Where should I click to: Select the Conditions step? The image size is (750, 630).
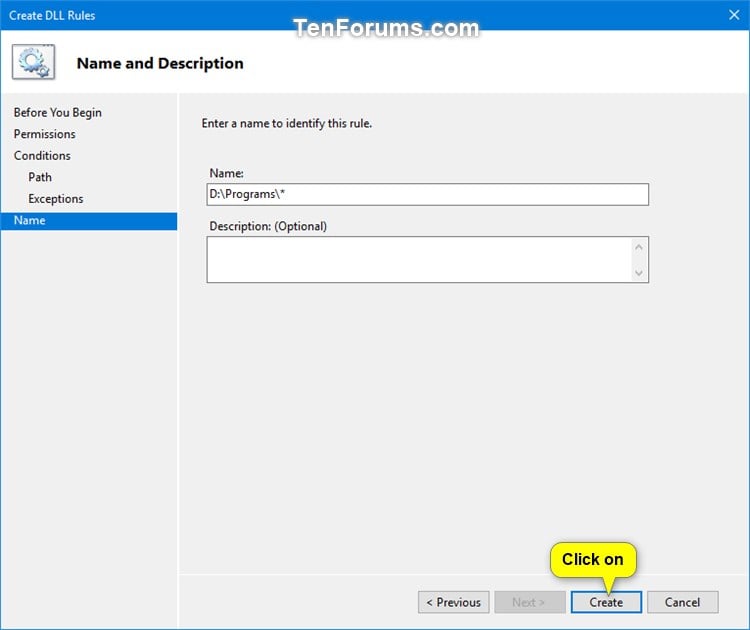pos(42,155)
